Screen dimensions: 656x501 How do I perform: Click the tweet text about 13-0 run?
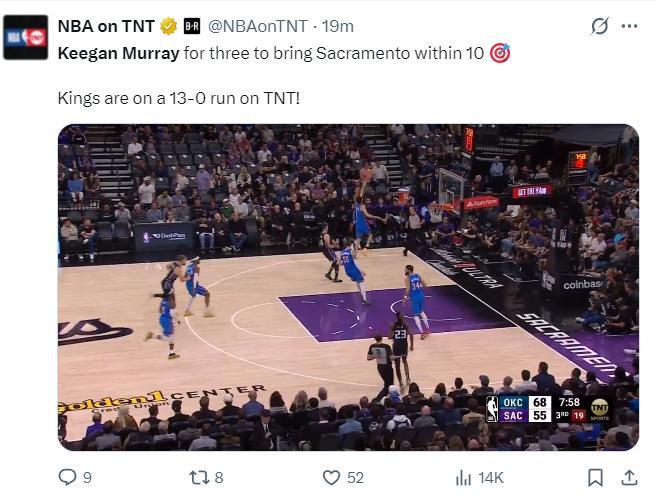coord(179,98)
